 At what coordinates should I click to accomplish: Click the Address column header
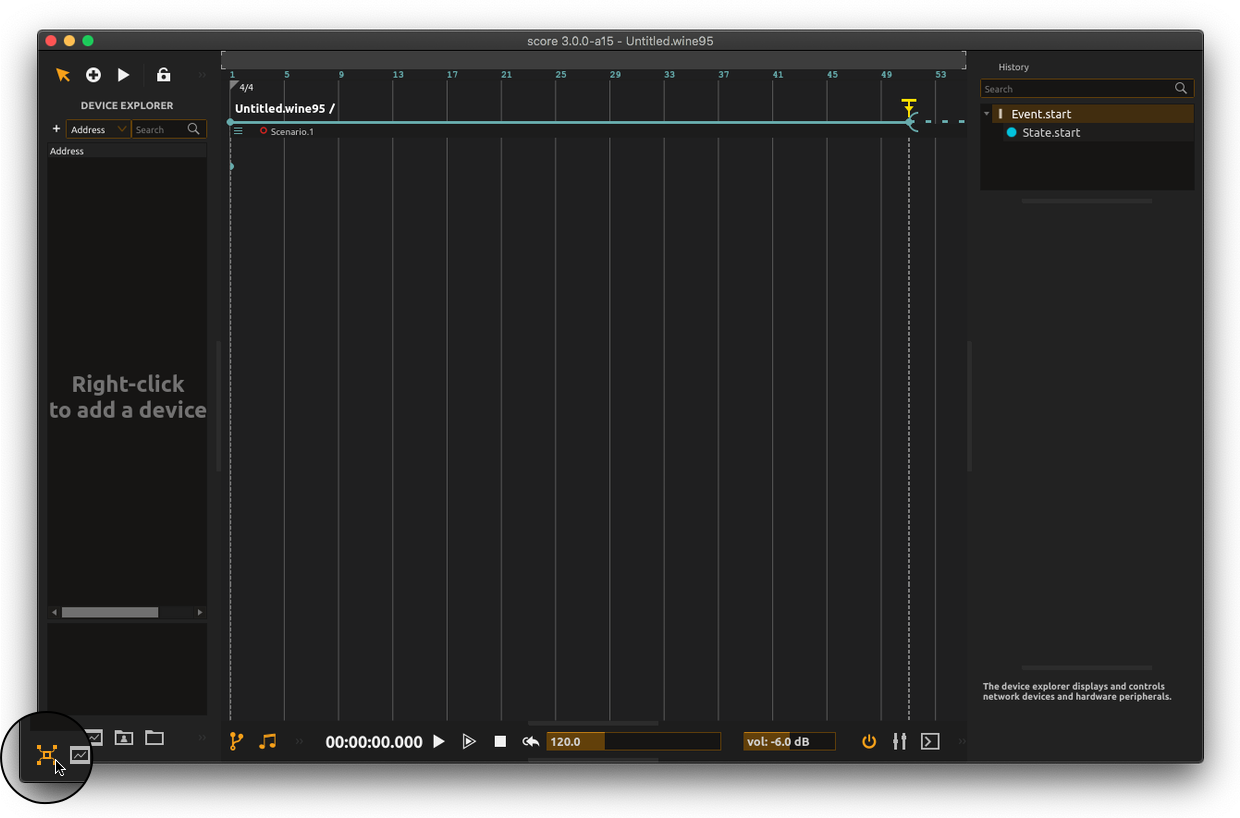click(127, 151)
